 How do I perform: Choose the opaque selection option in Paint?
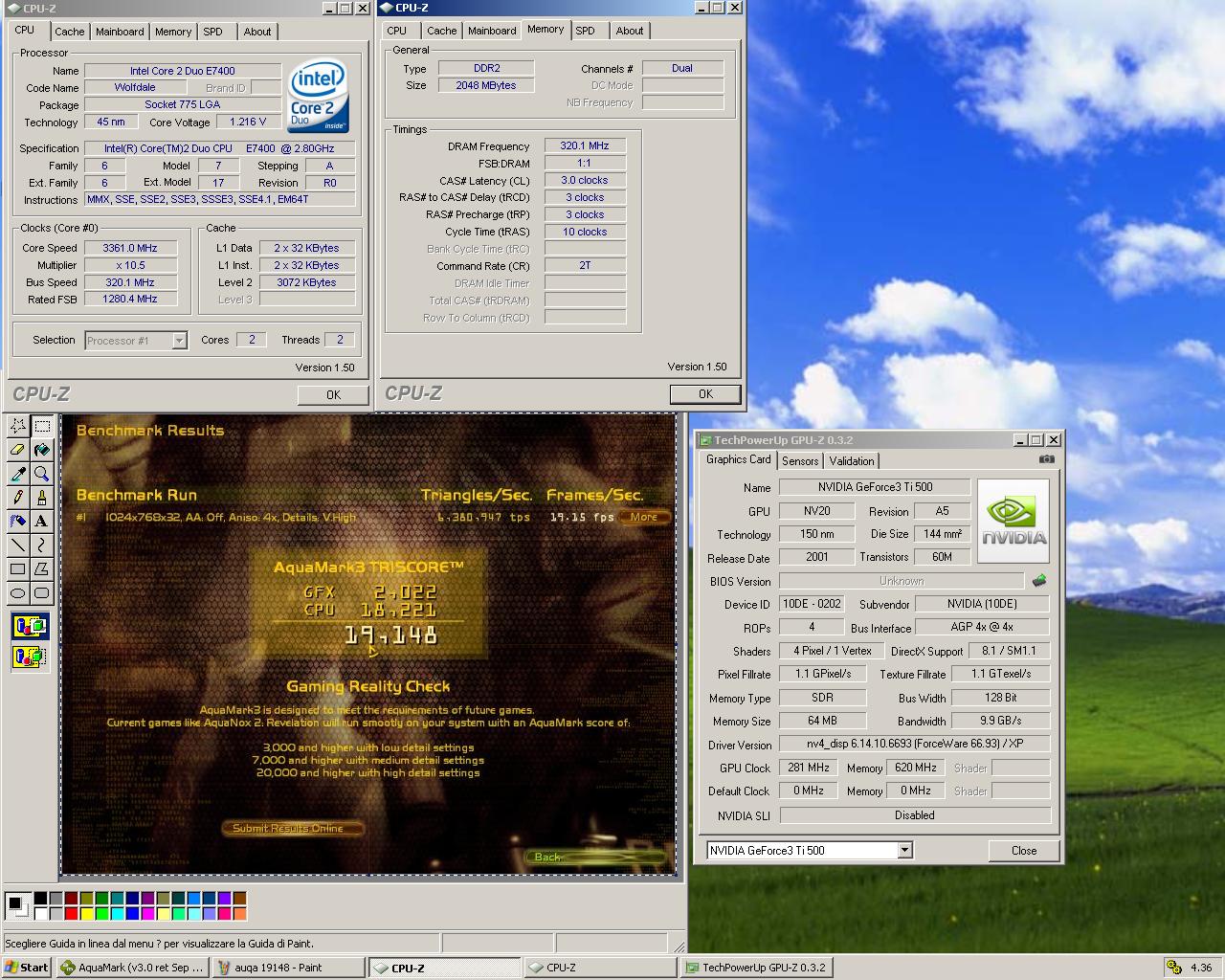coord(30,627)
